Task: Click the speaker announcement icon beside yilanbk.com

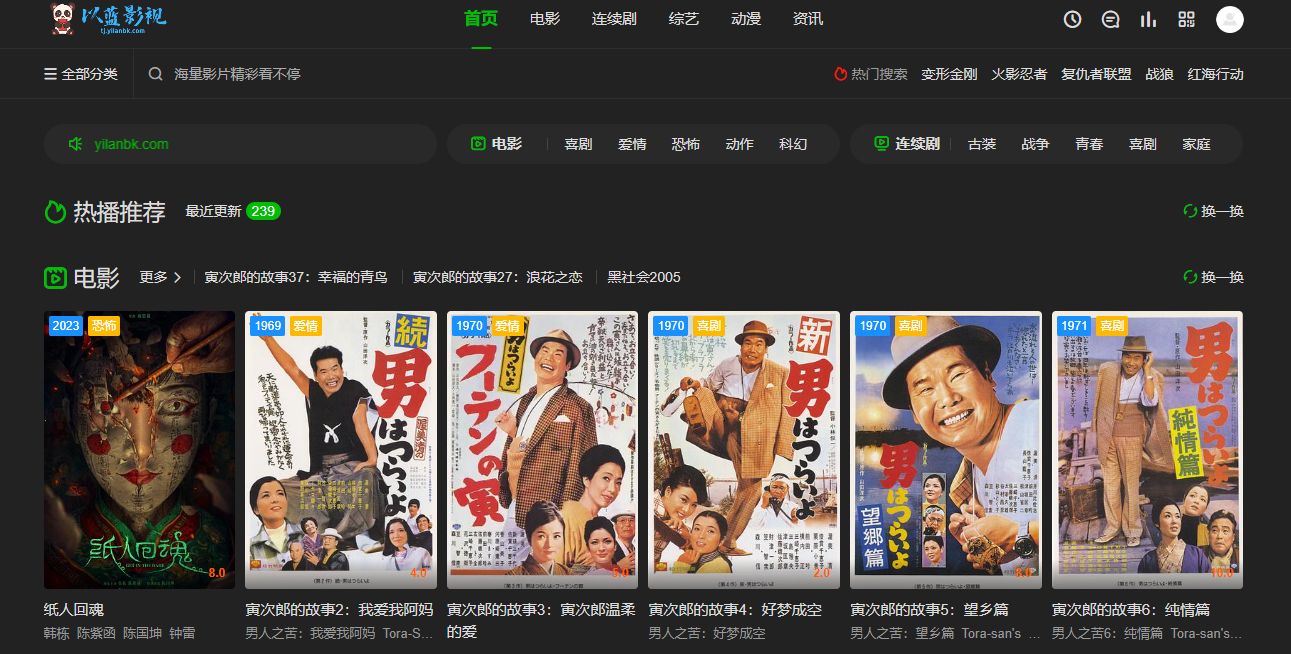Action: pos(75,144)
